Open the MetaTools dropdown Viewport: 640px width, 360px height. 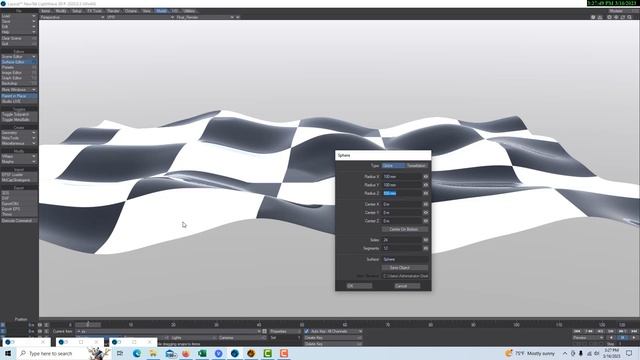click(19, 138)
